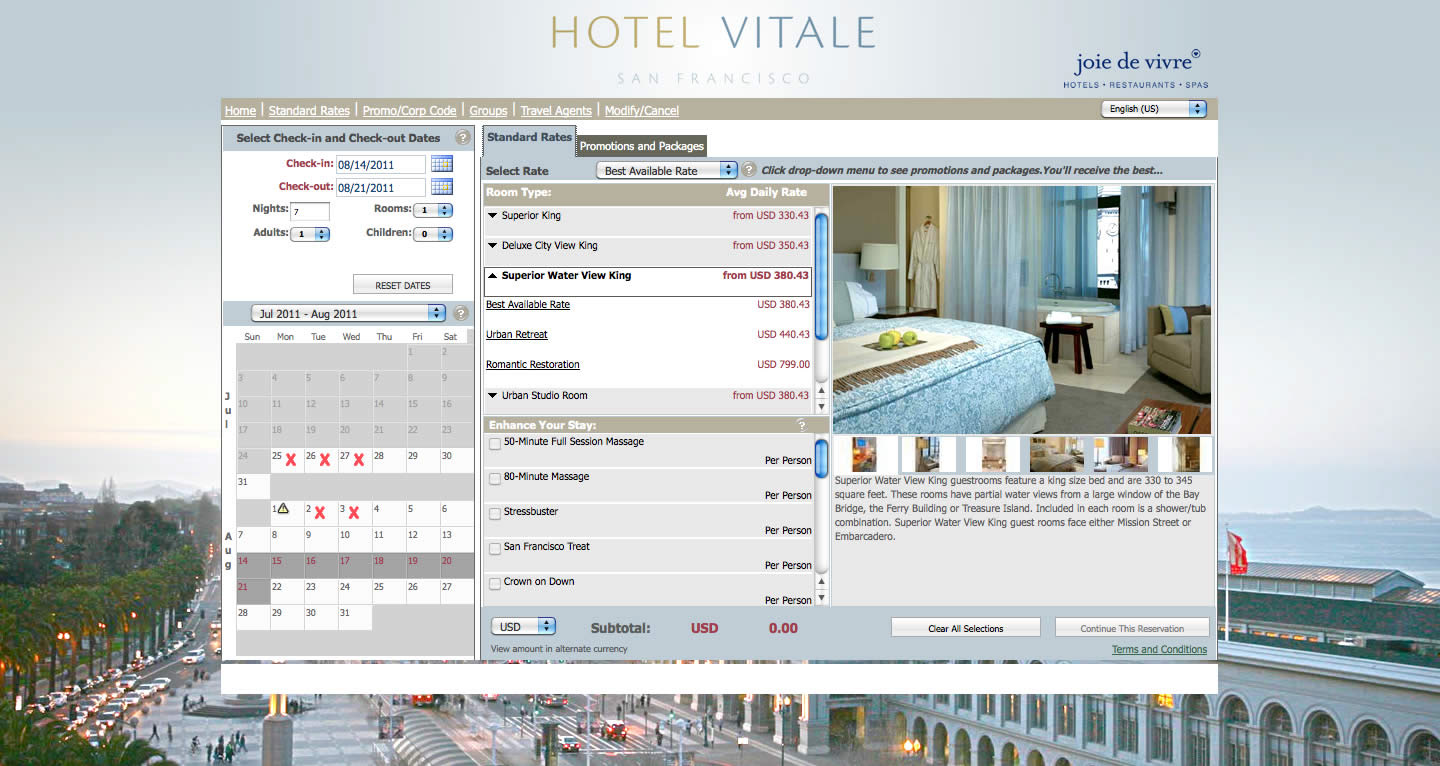Open Modify/Cancel navigation link
The image size is (1440, 766).
(x=642, y=111)
